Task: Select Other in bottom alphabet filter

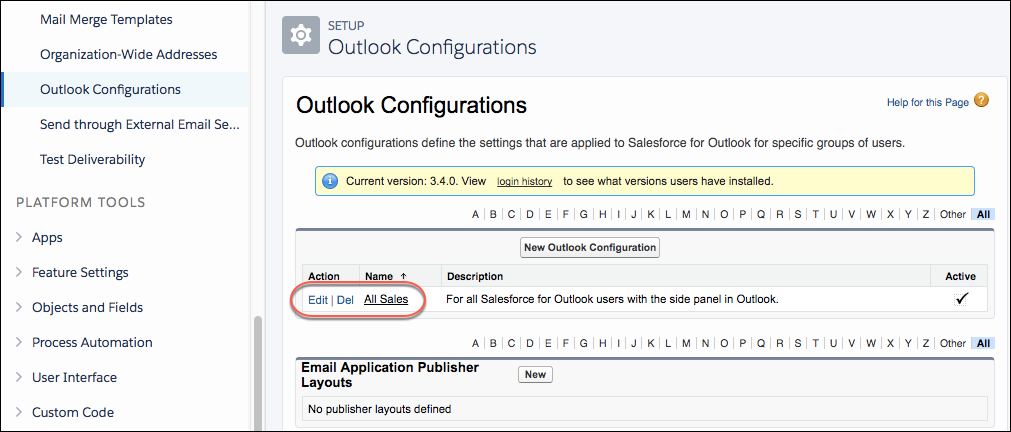Action: (x=952, y=343)
